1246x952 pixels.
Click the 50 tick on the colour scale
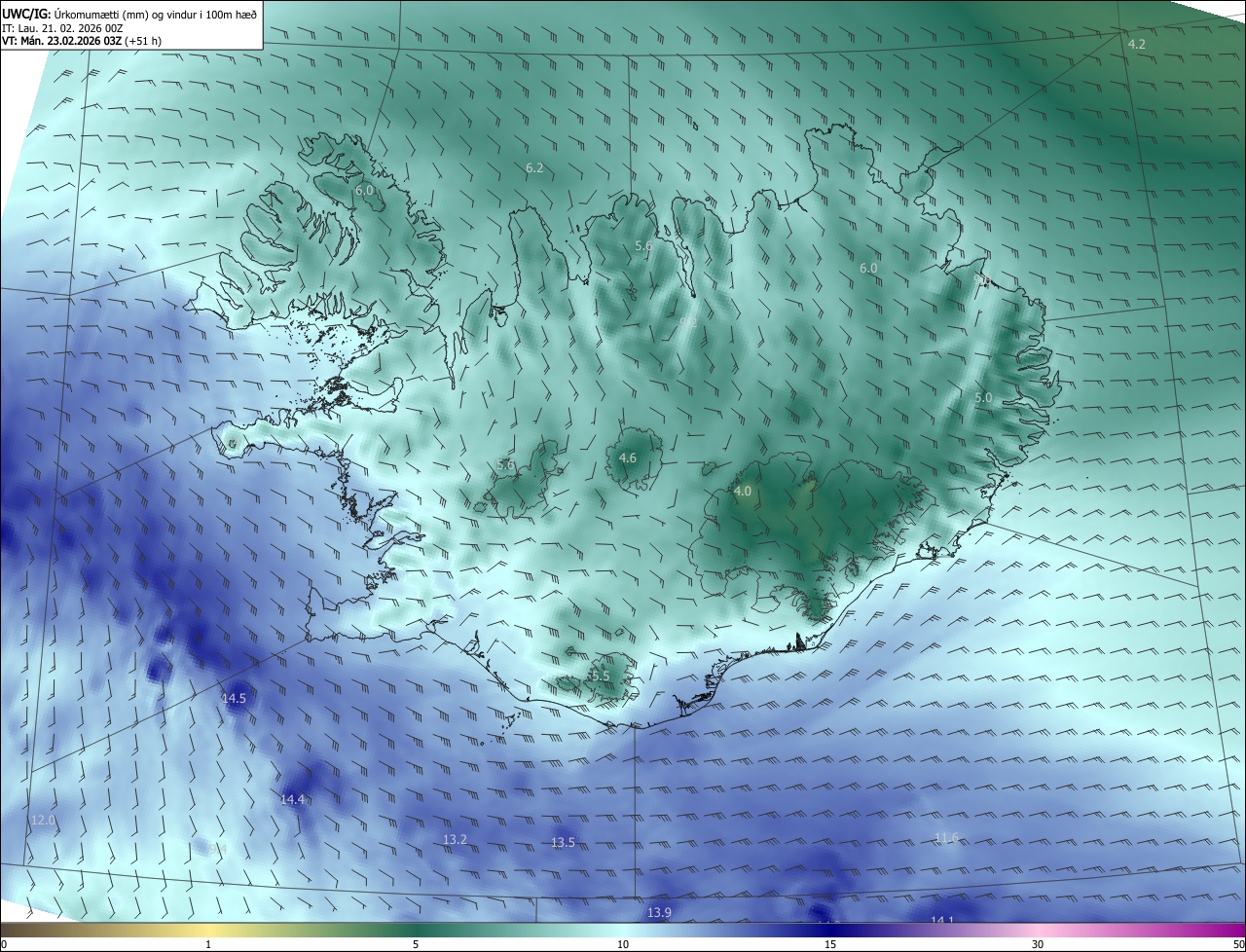[x=1238, y=944]
